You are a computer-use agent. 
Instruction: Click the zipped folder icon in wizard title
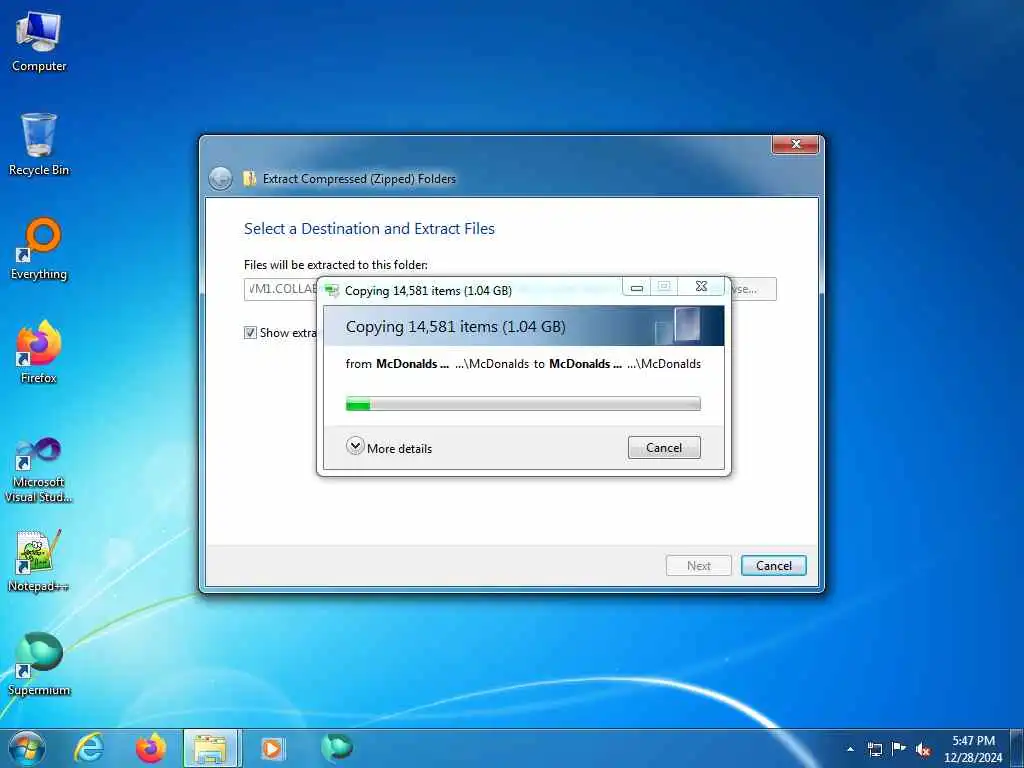[x=249, y=178]
